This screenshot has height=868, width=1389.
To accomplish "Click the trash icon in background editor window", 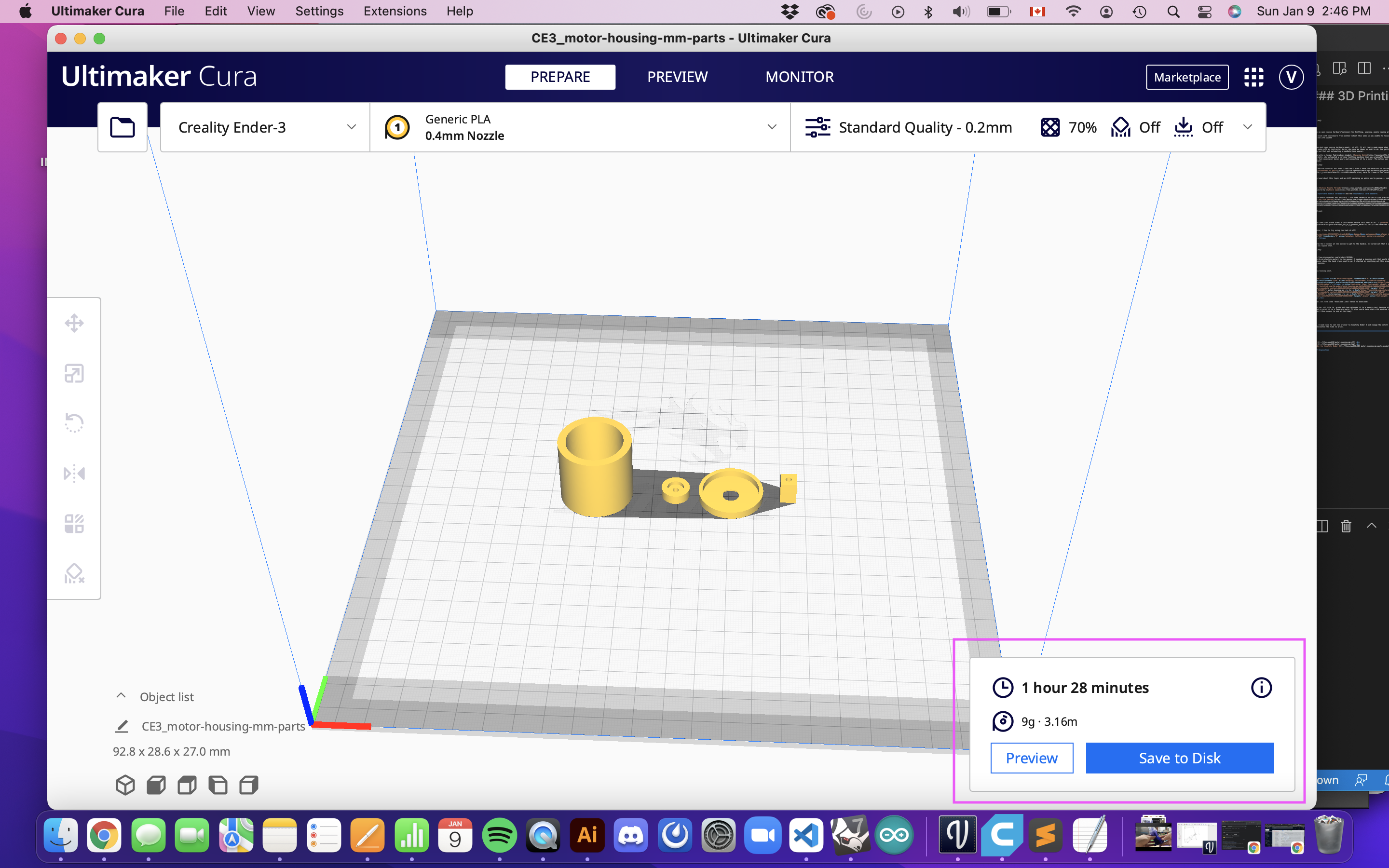I will (x=1346, y=525).
